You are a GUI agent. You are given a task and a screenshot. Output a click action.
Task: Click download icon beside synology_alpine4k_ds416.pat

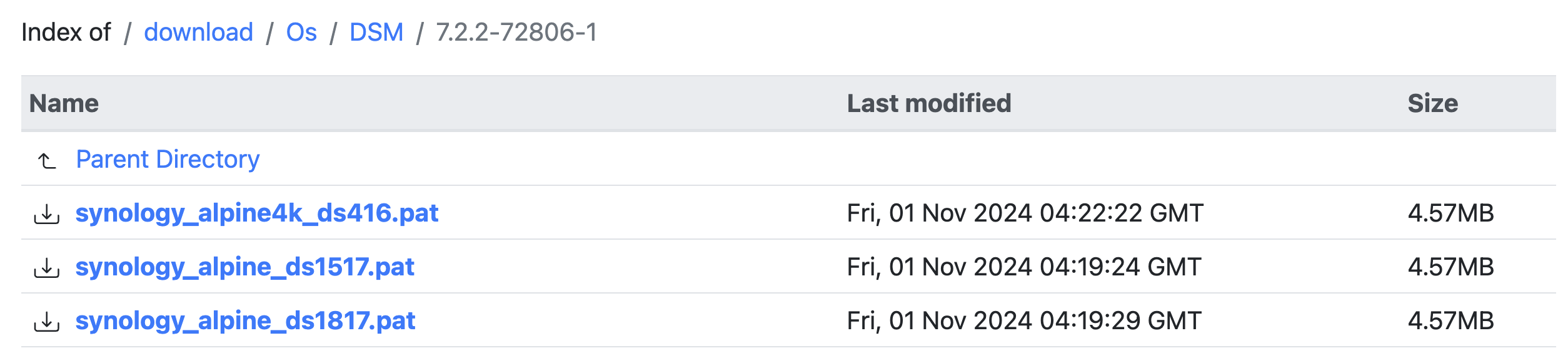click(47, 215)
